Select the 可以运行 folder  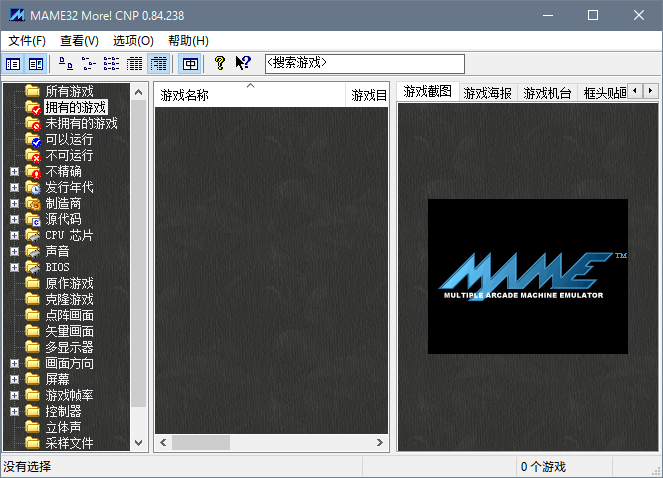click(x=69, y=140)
